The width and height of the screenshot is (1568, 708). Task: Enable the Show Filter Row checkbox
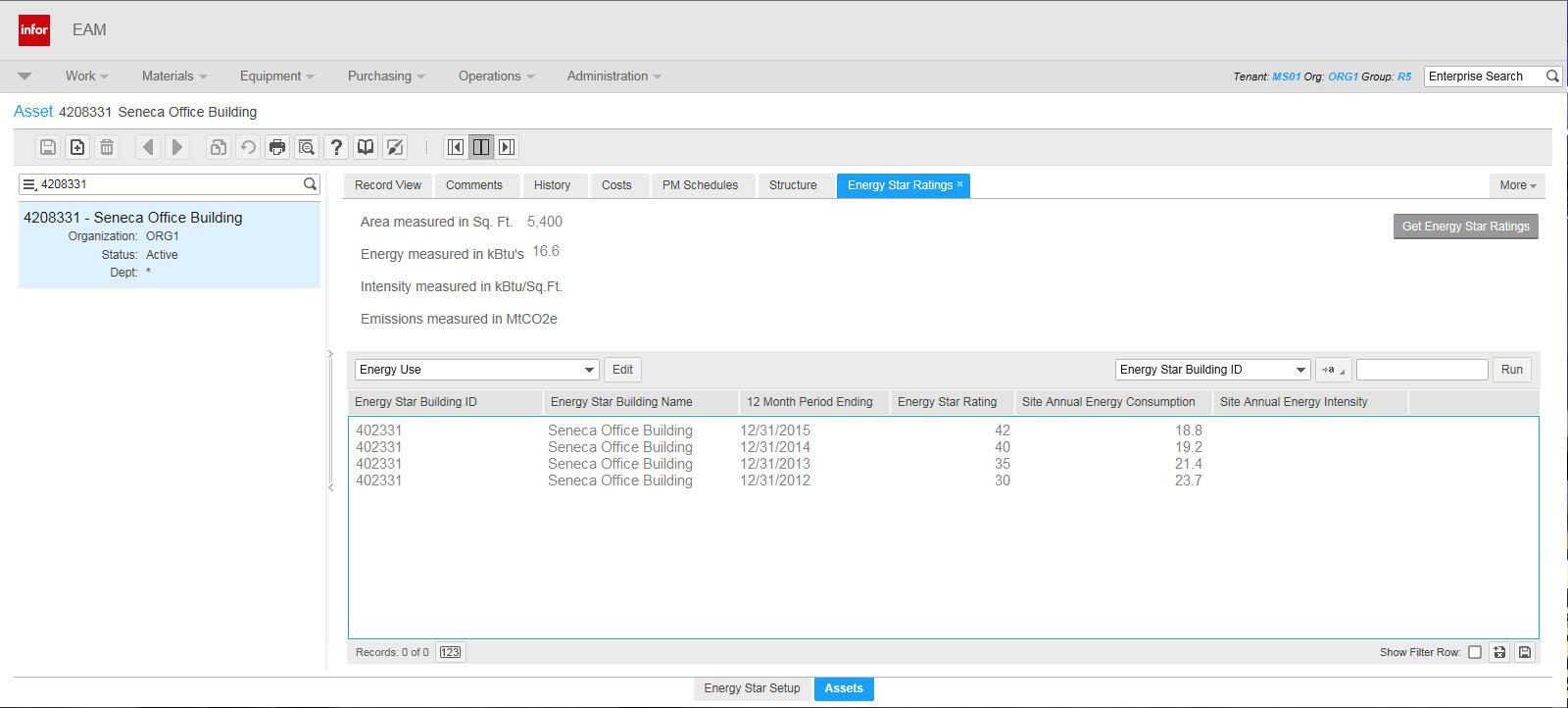[1475, 652]
